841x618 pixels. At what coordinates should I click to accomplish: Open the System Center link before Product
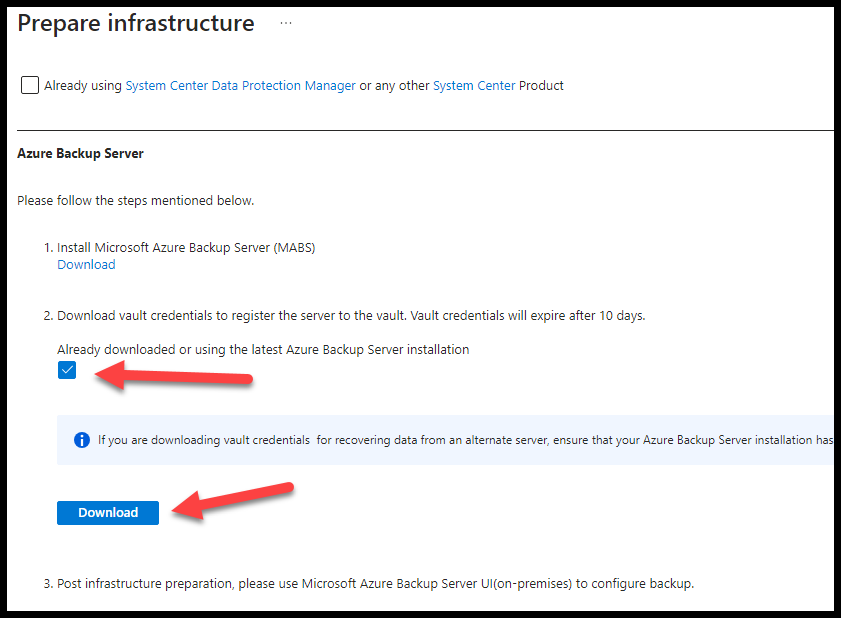pos(474,86)
